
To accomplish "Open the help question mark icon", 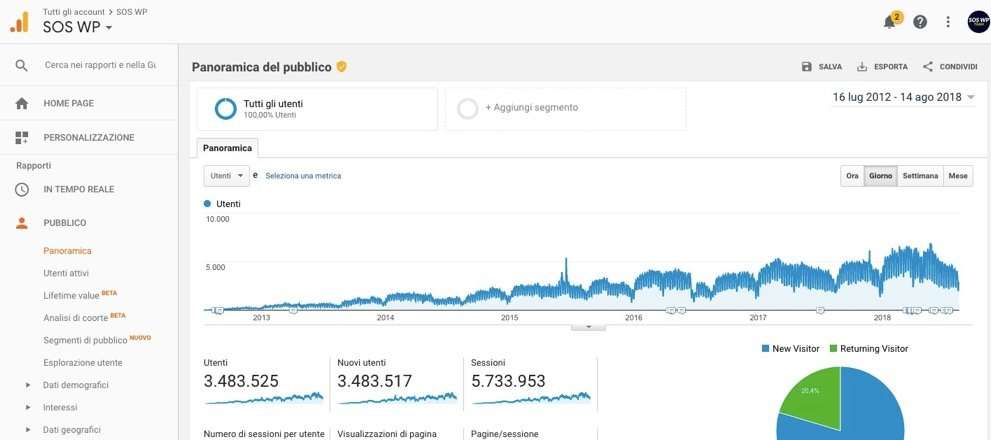I will [920, 22].
